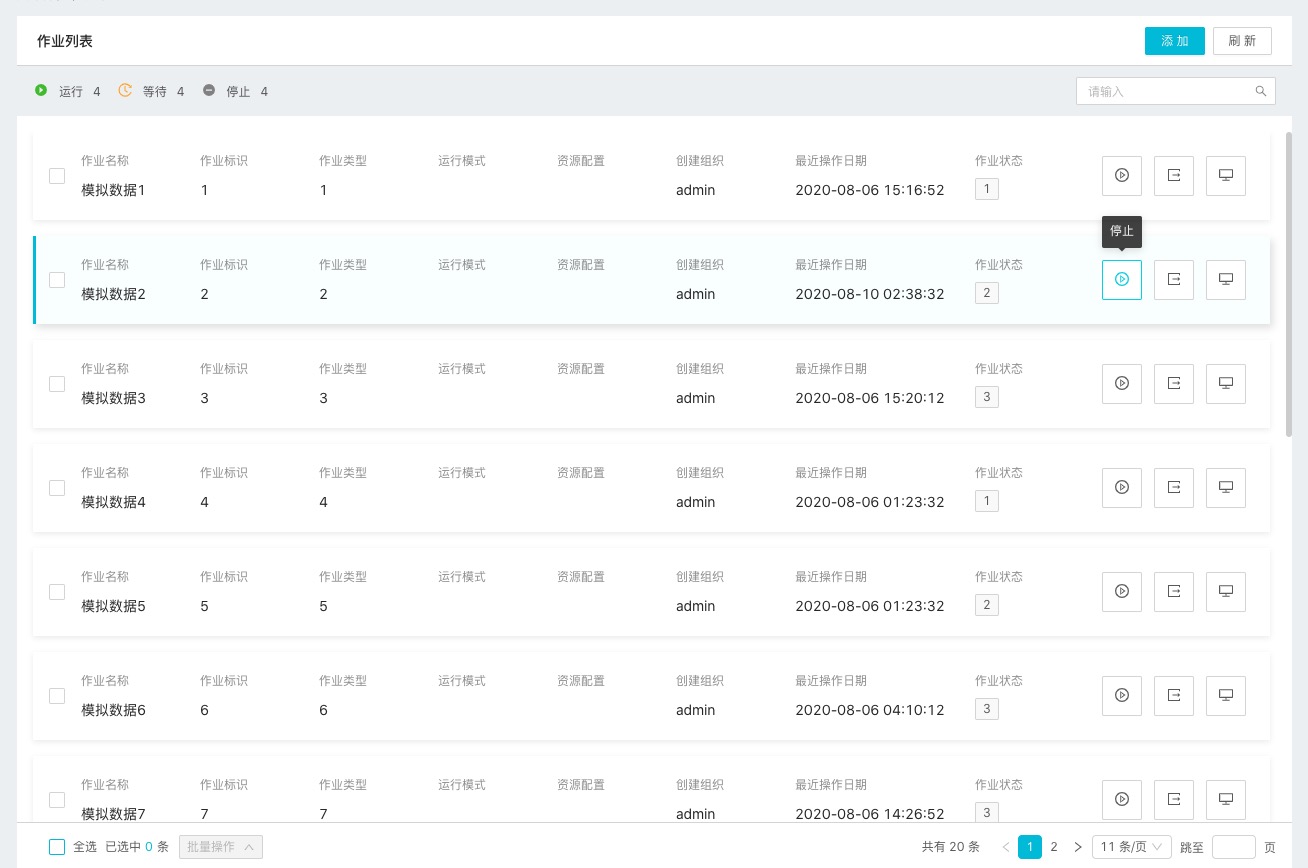1308x868 pixels.
Task: Focus the 请输入 search field
Action: click(1176, 91)
